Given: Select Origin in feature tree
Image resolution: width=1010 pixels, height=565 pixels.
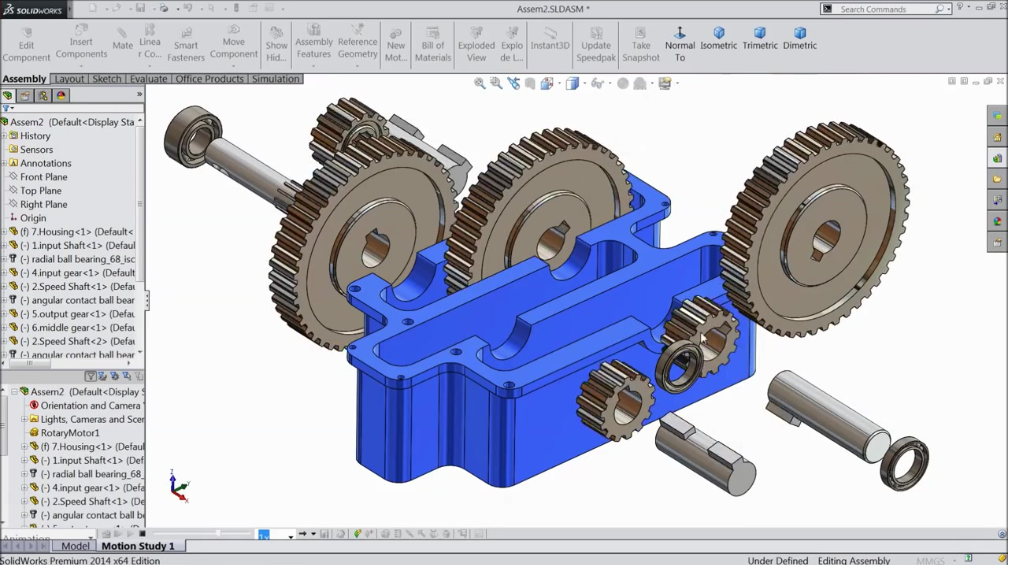Looking at the screenshot, I should [x=33, y=218].
